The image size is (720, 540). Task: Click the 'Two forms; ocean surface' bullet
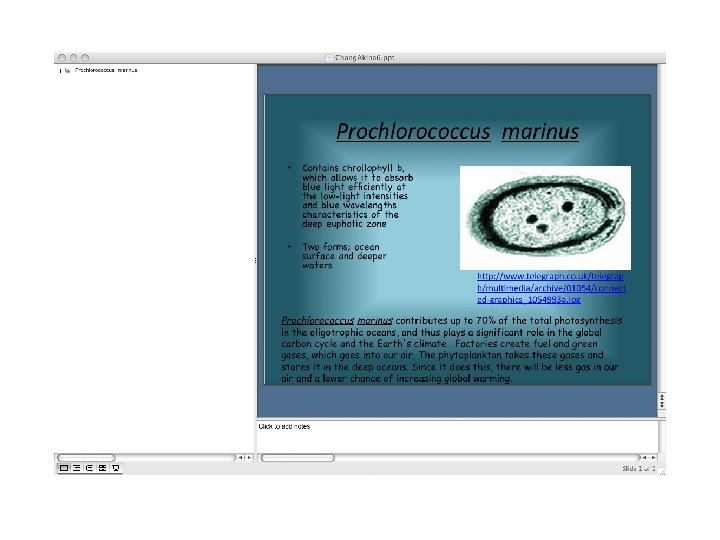pyautogui.click(x=344, y=256)
